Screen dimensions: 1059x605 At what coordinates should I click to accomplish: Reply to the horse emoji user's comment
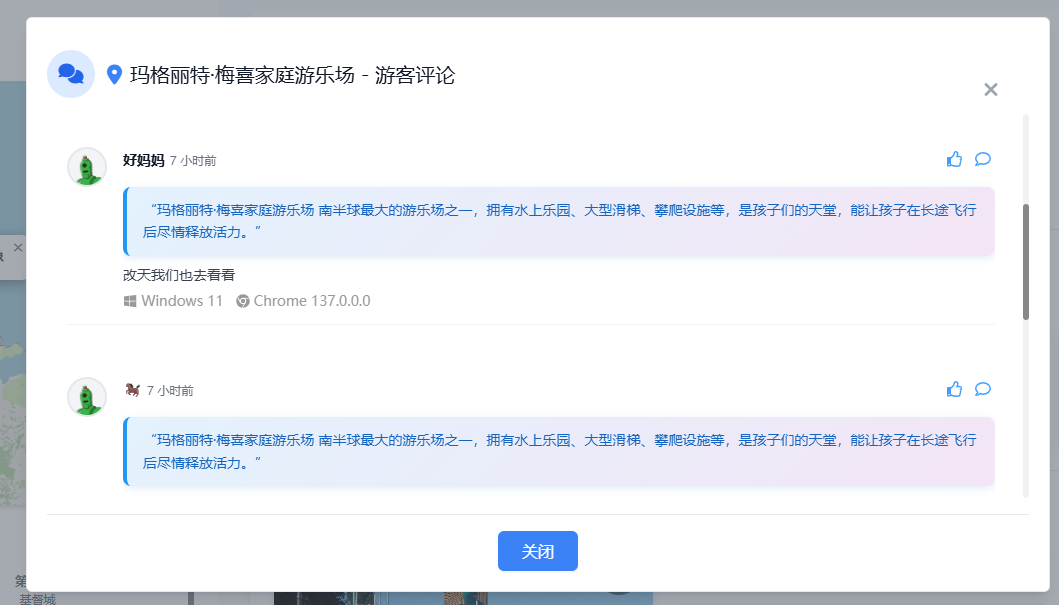click(x=982, y=389)
